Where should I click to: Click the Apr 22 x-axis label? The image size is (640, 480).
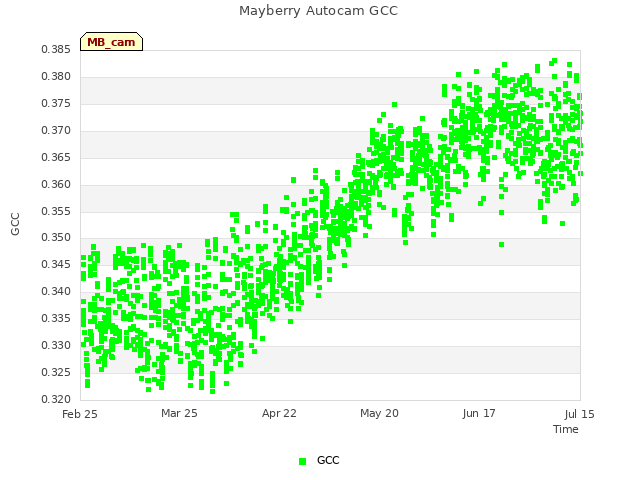[x=279, y=413]
